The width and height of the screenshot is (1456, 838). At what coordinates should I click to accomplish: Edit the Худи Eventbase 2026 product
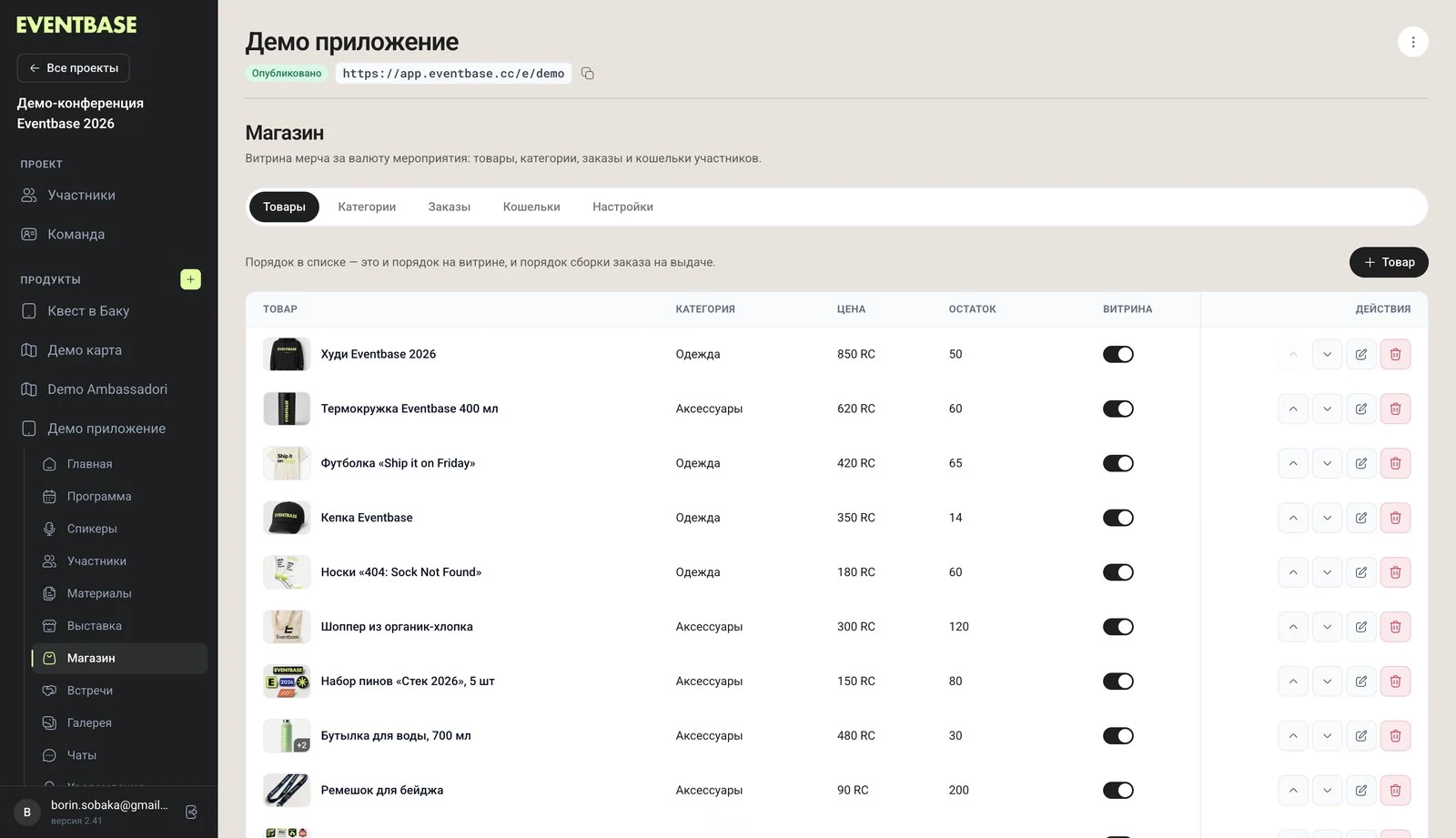1361,354
